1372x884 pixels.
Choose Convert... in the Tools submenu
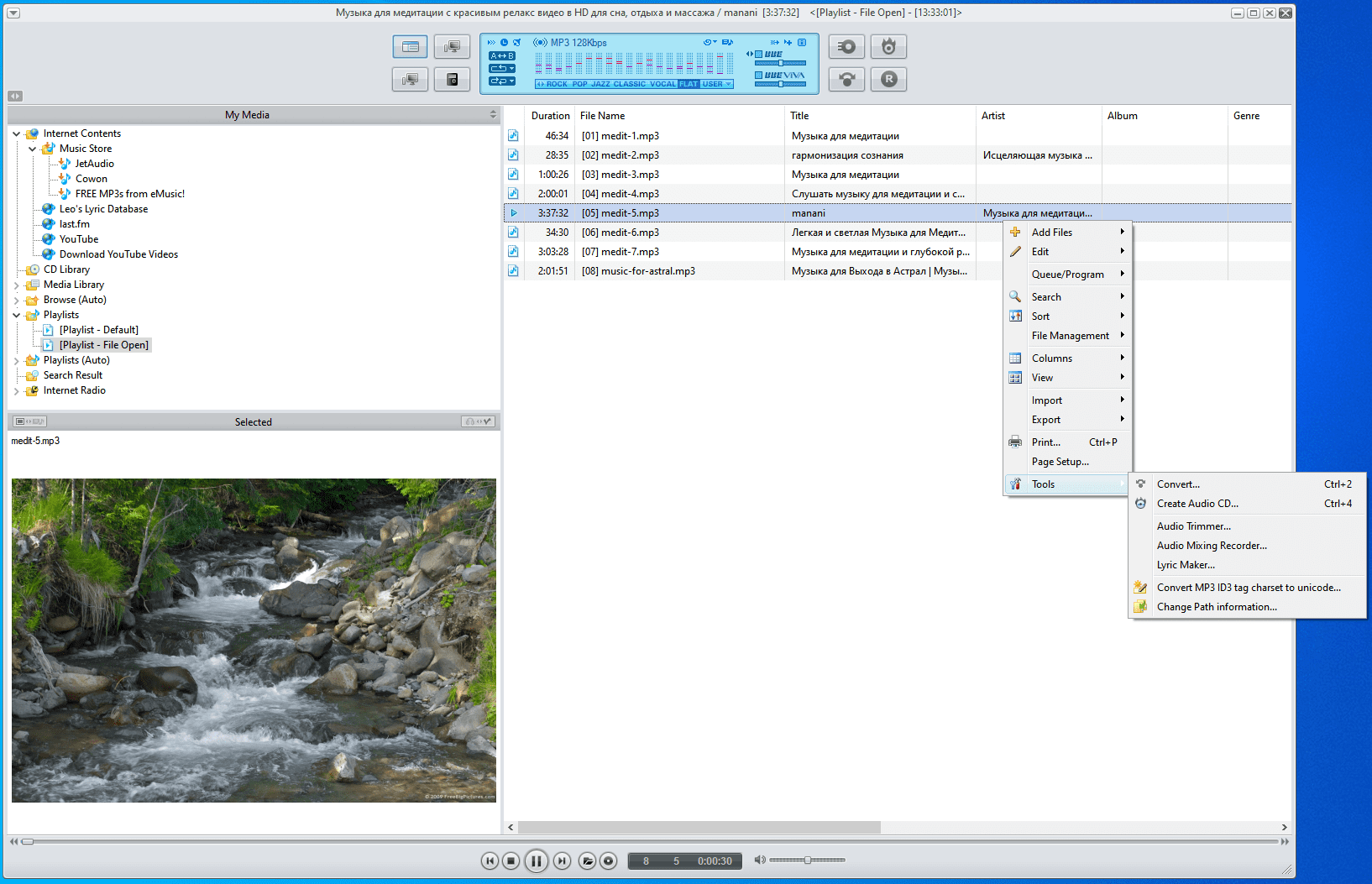(1178, 484)
